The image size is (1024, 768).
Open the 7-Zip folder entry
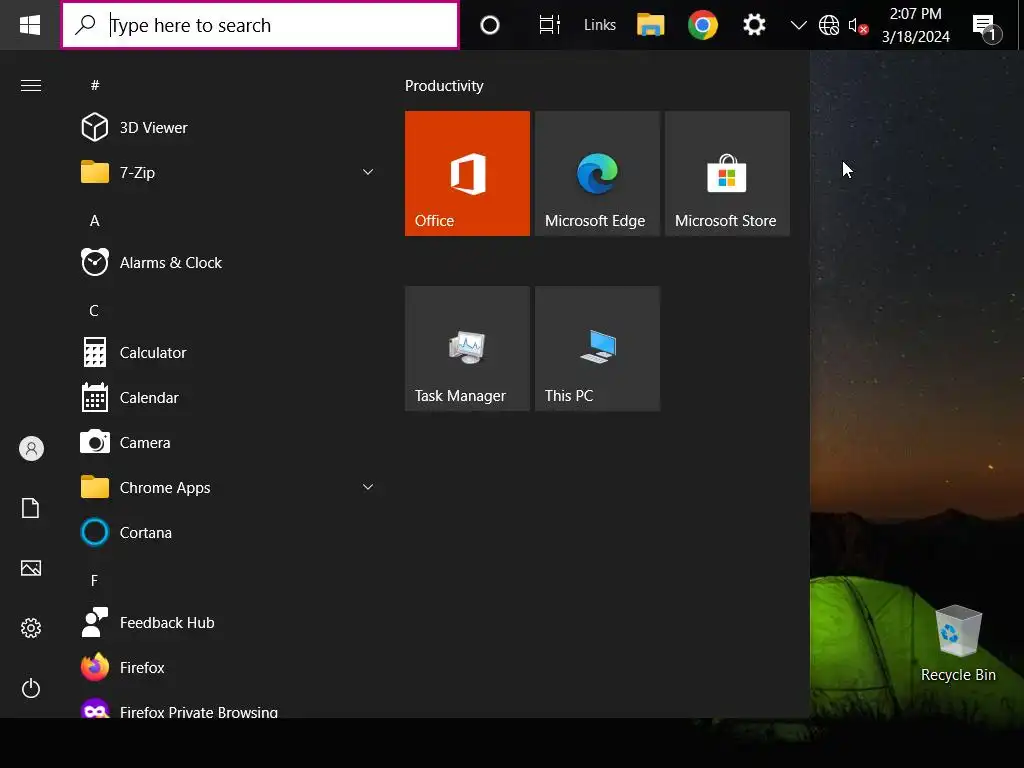coord(227,172)
